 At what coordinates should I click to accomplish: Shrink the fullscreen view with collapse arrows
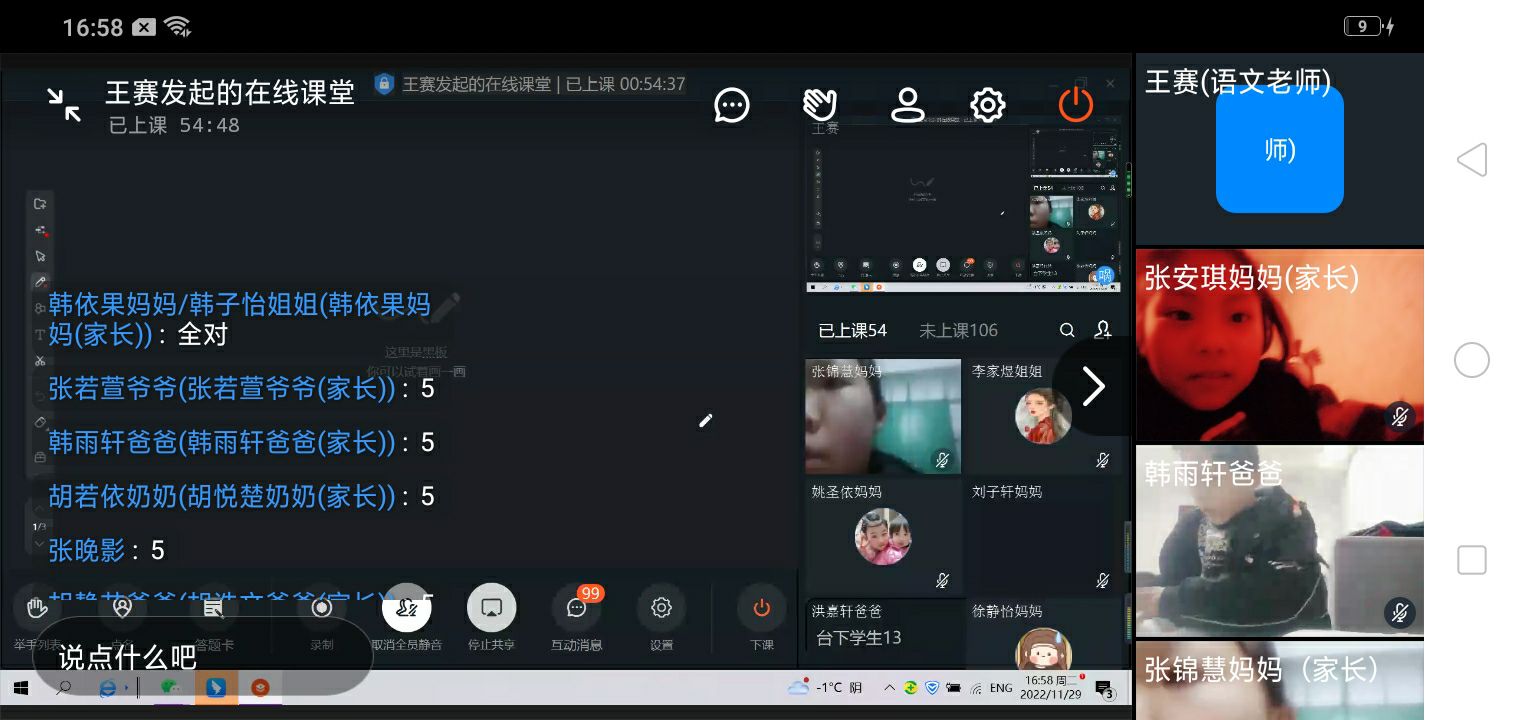tap(64, 105)
